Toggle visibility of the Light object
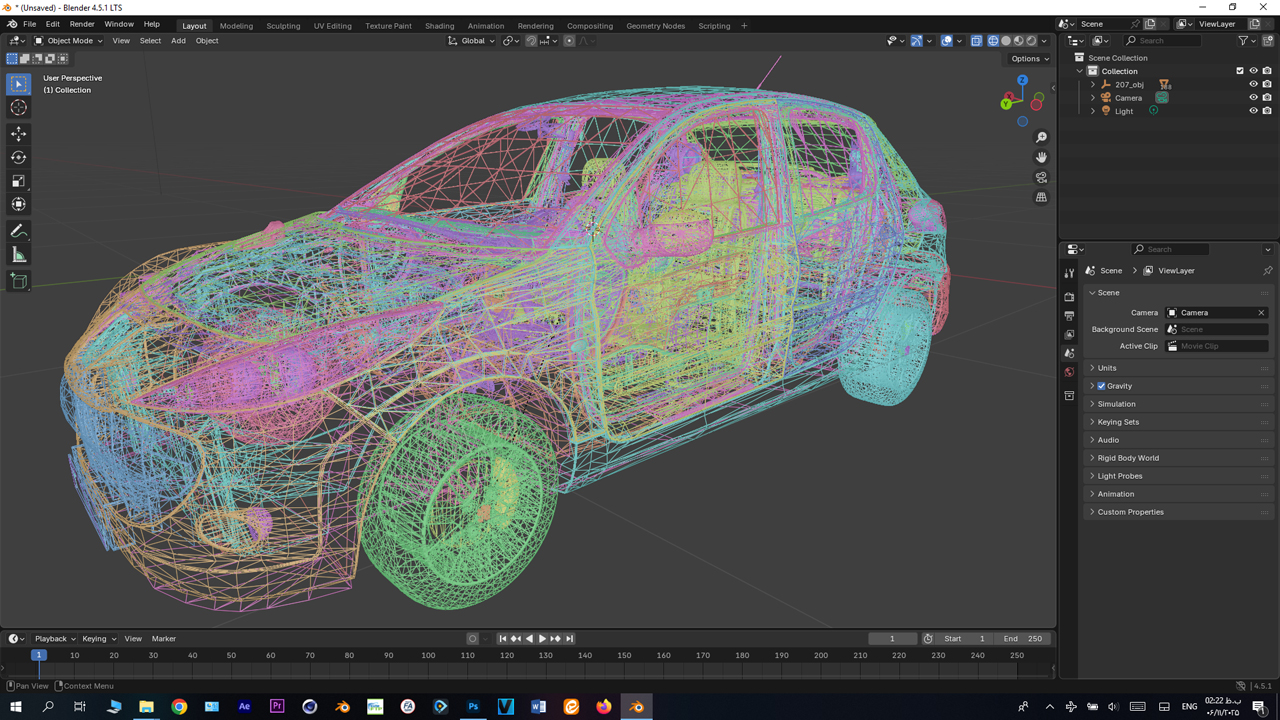 pos(1253,111)
